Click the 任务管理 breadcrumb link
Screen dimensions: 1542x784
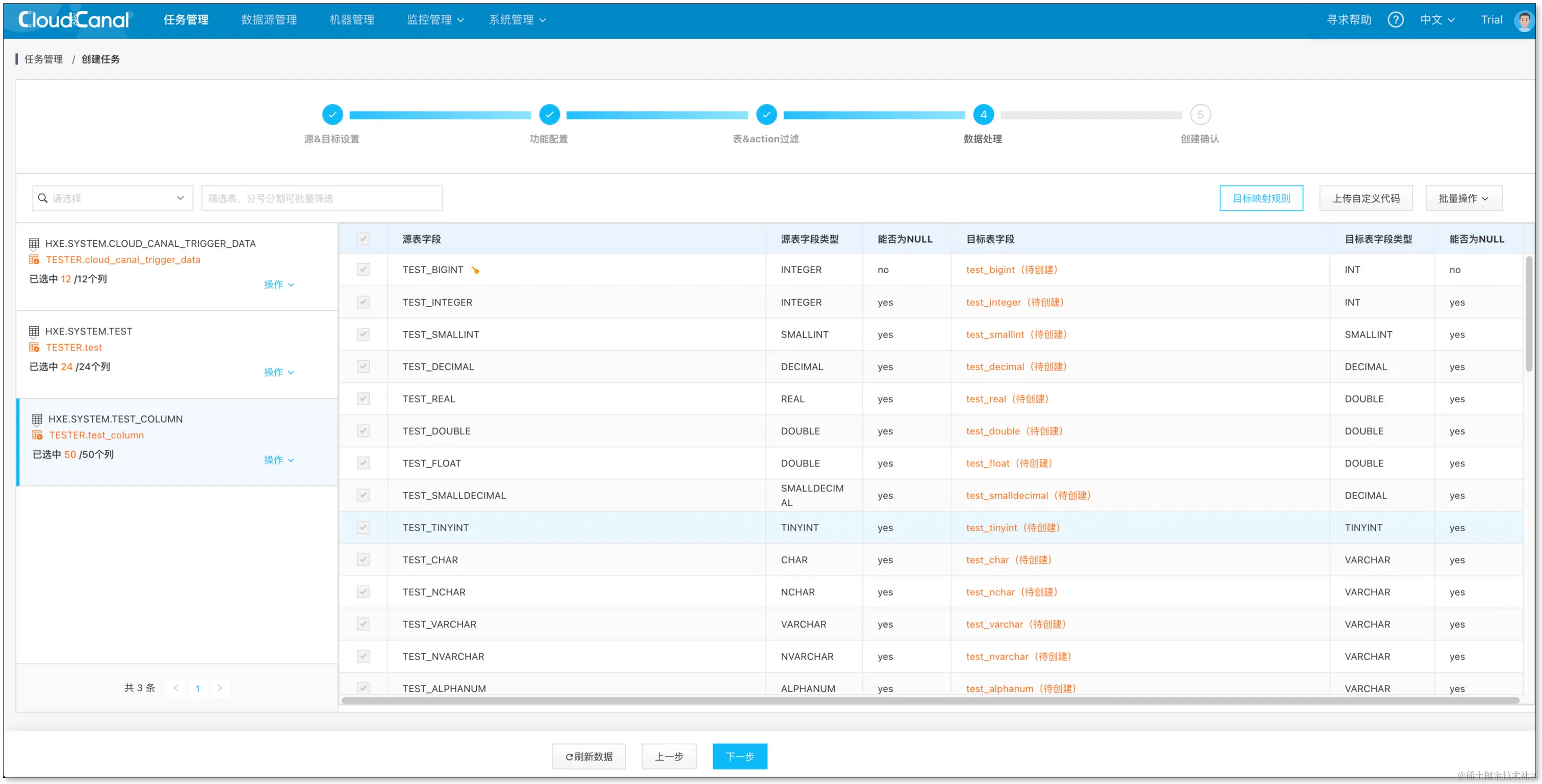(x=43, y=59)
